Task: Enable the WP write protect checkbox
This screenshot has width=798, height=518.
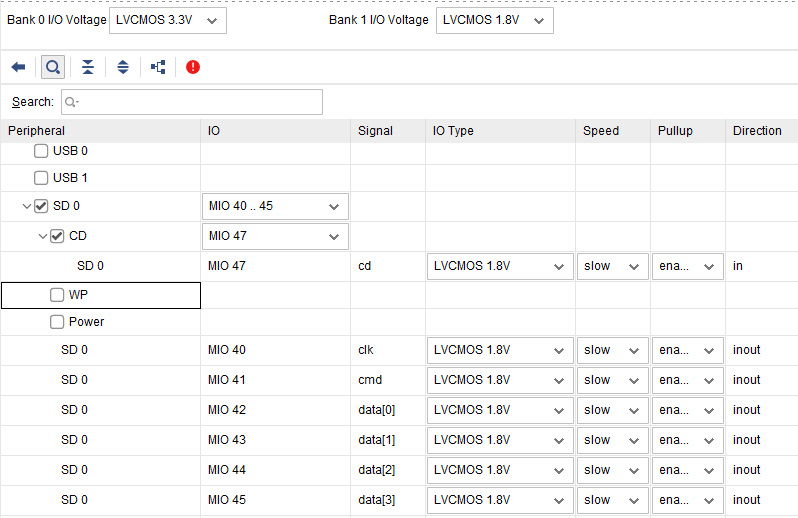Action: click(57, 295)
